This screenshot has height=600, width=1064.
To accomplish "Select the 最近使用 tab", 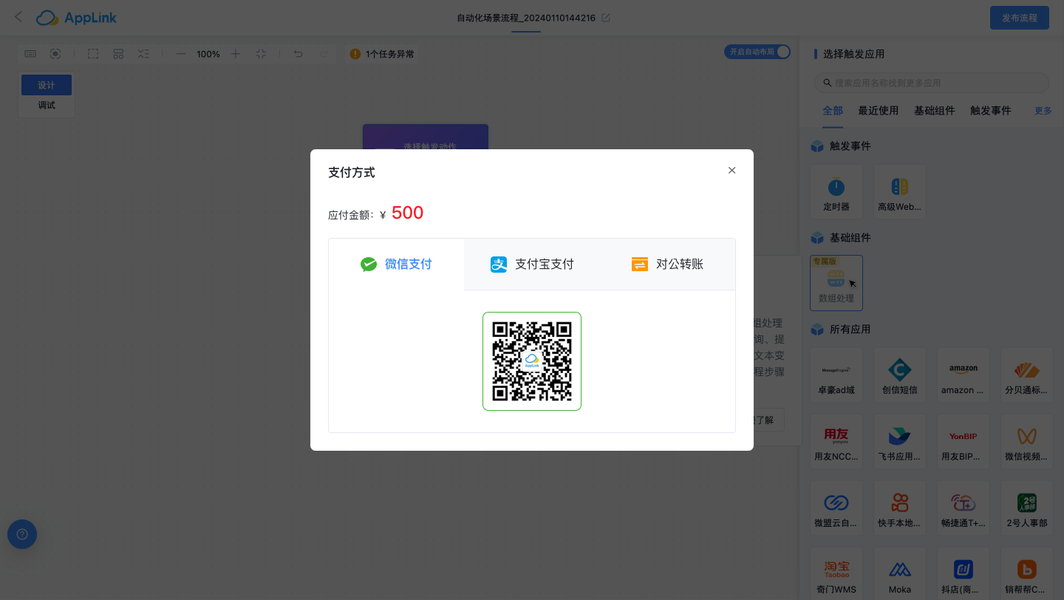I will pyautogui.click(x=878, y=111).
